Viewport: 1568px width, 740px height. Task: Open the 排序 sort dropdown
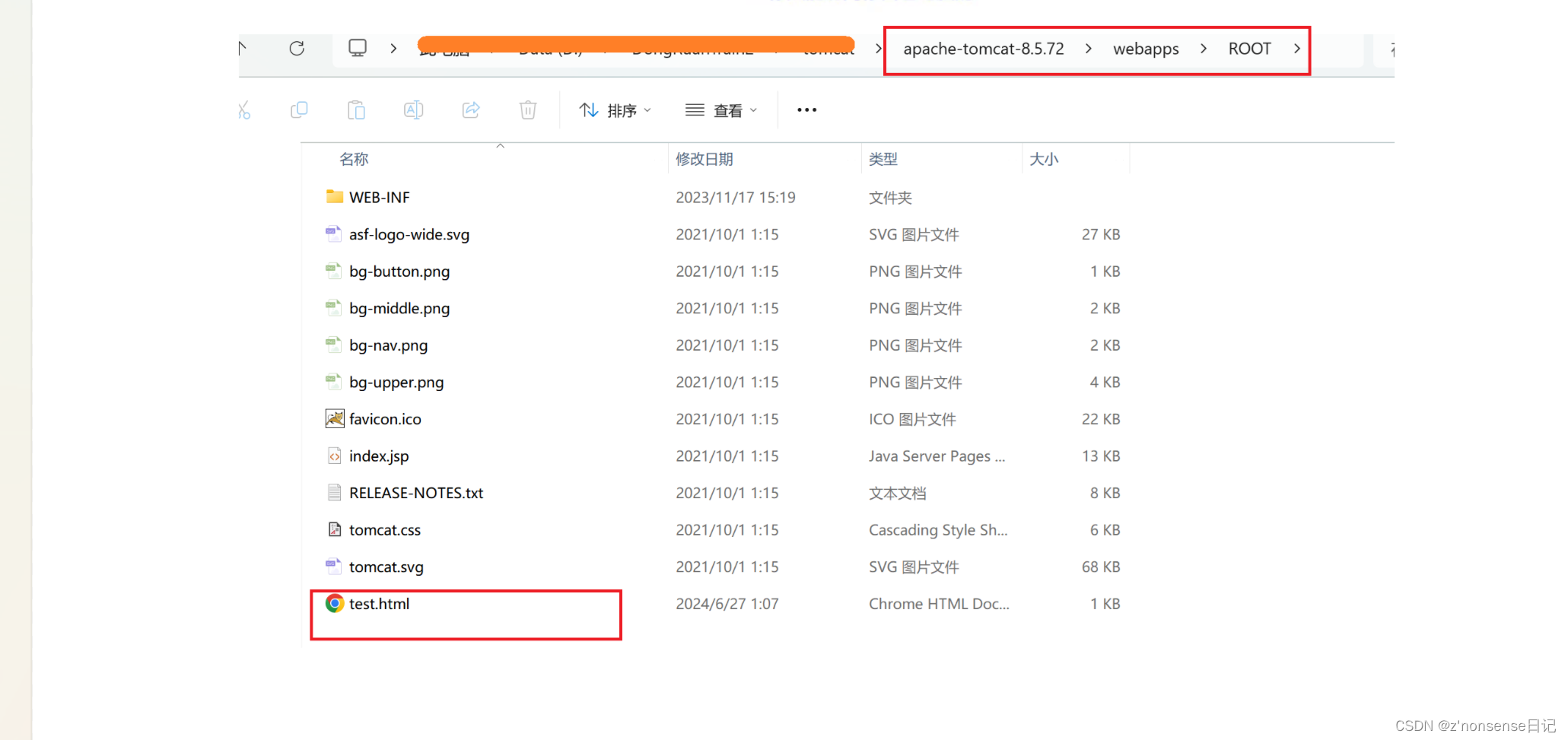click(x=615, y=110)
